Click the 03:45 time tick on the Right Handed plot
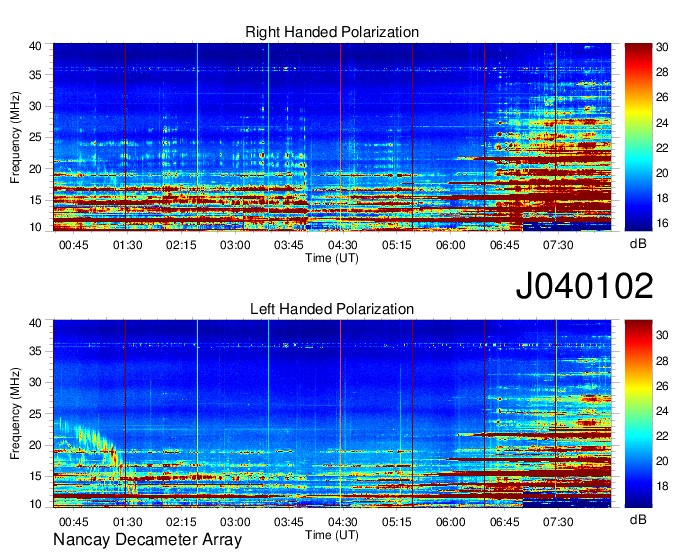Viewport: 680px width, 552px height. point(289,245)
